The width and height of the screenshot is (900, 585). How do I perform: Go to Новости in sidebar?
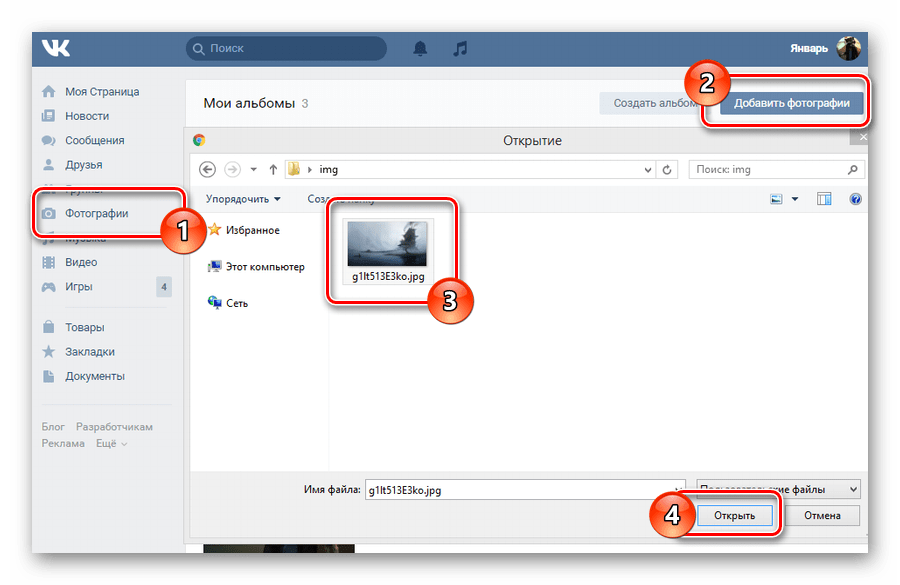click(x=87, y=116)
